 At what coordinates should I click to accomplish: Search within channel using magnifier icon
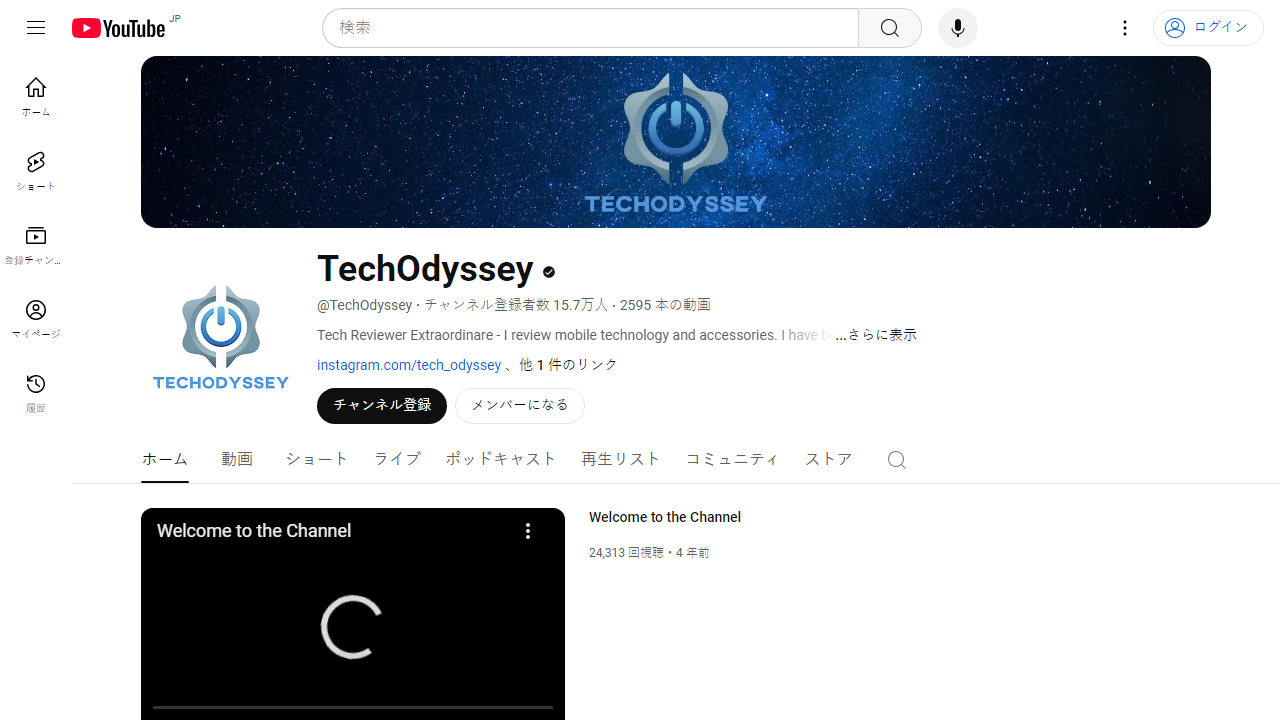click(x=896, y=460)
